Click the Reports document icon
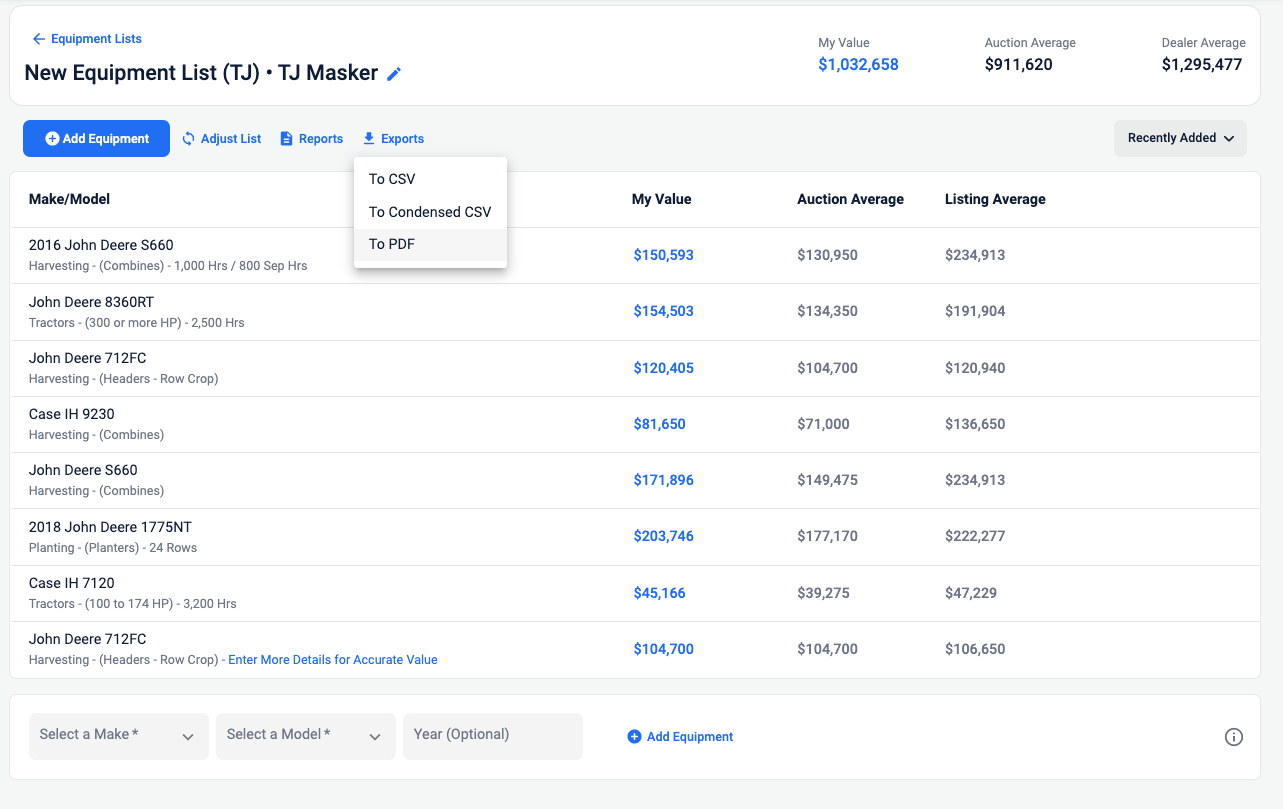1283x809 pixels. pyautogui.click(x=286, y=139)
